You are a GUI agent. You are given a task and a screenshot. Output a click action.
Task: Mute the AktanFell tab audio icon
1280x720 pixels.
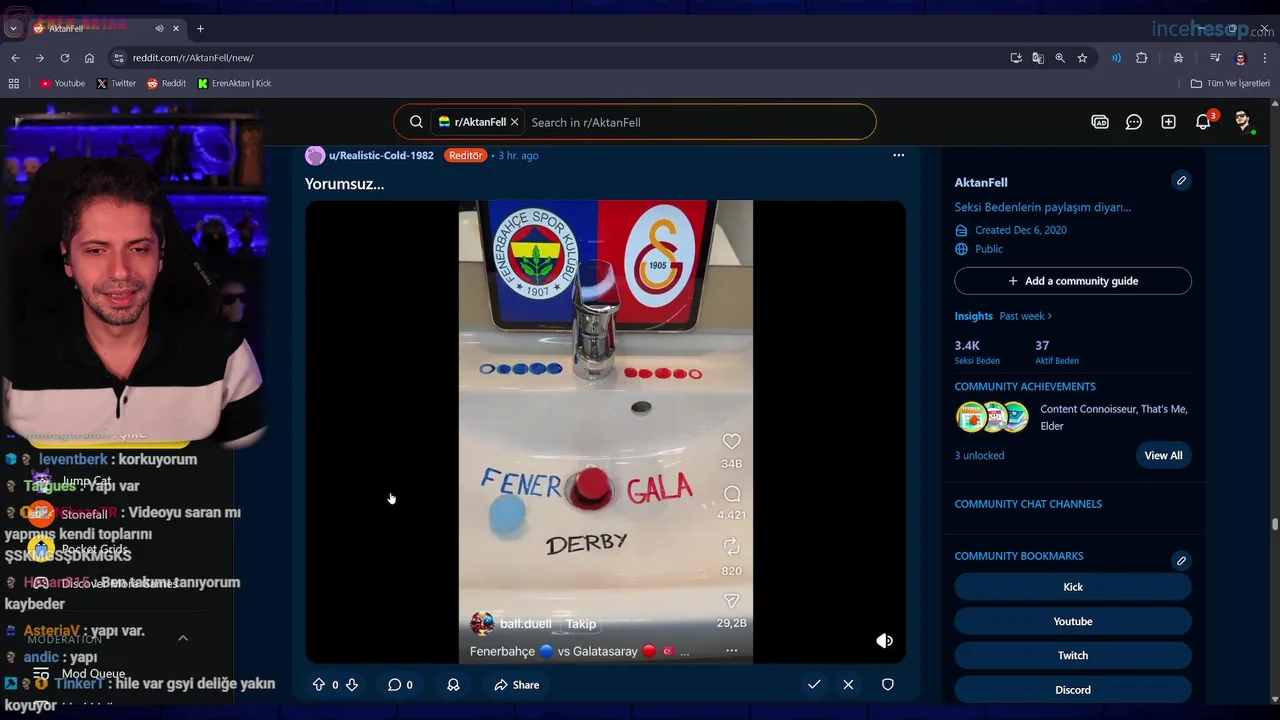[x=160, y=28]
